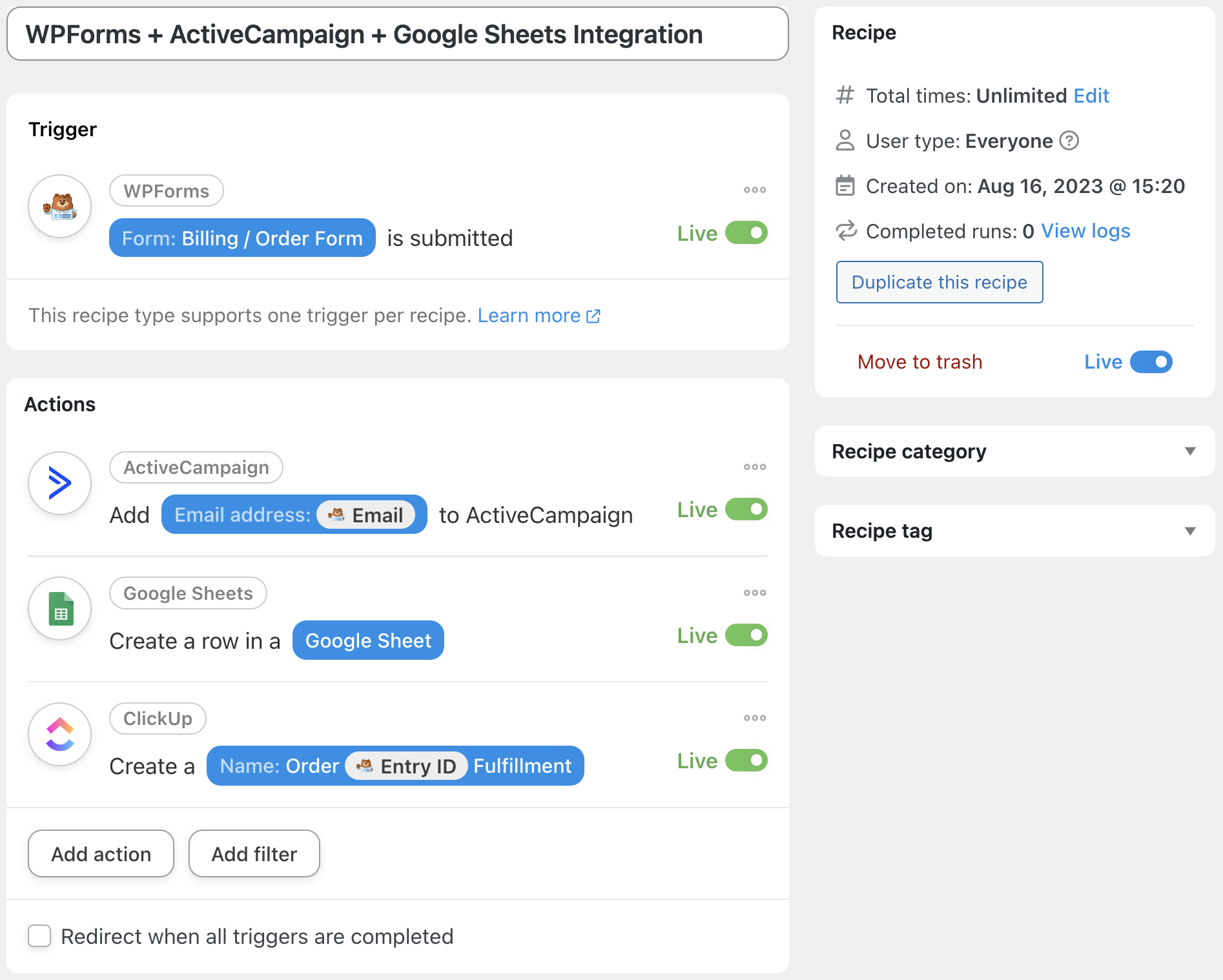Click the Google Sheets integration label
This screenshot has height=980, width=1223.
pos(188,593)
